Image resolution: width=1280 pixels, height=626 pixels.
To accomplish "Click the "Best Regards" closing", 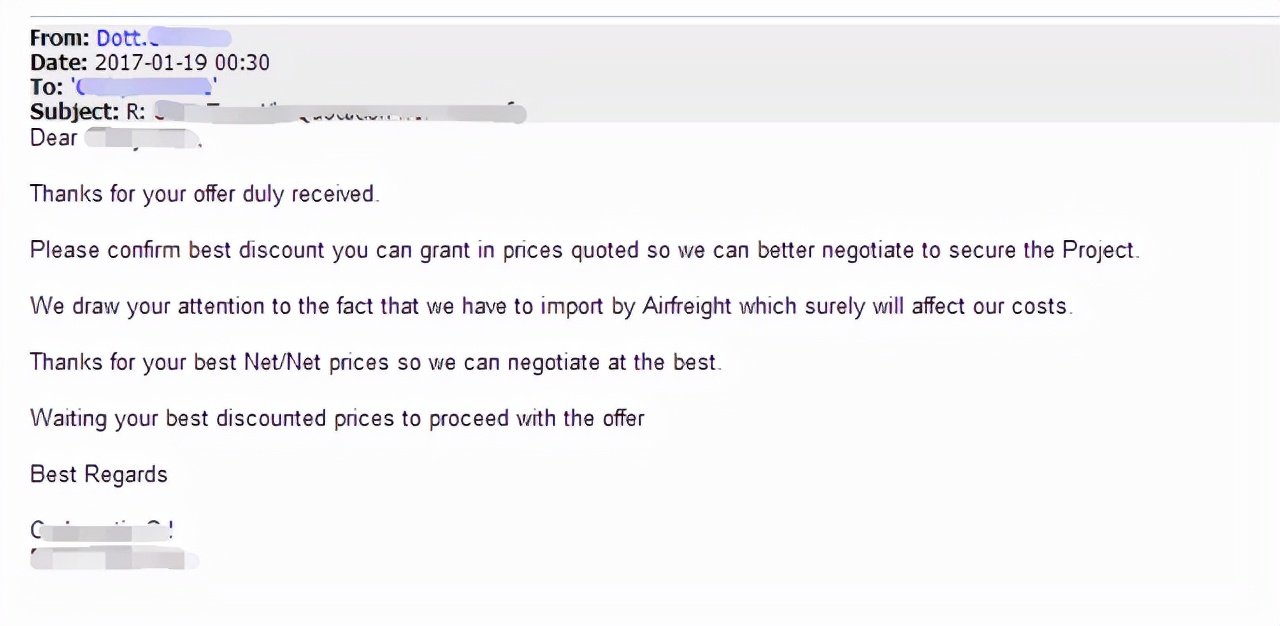I will (99, 474).
